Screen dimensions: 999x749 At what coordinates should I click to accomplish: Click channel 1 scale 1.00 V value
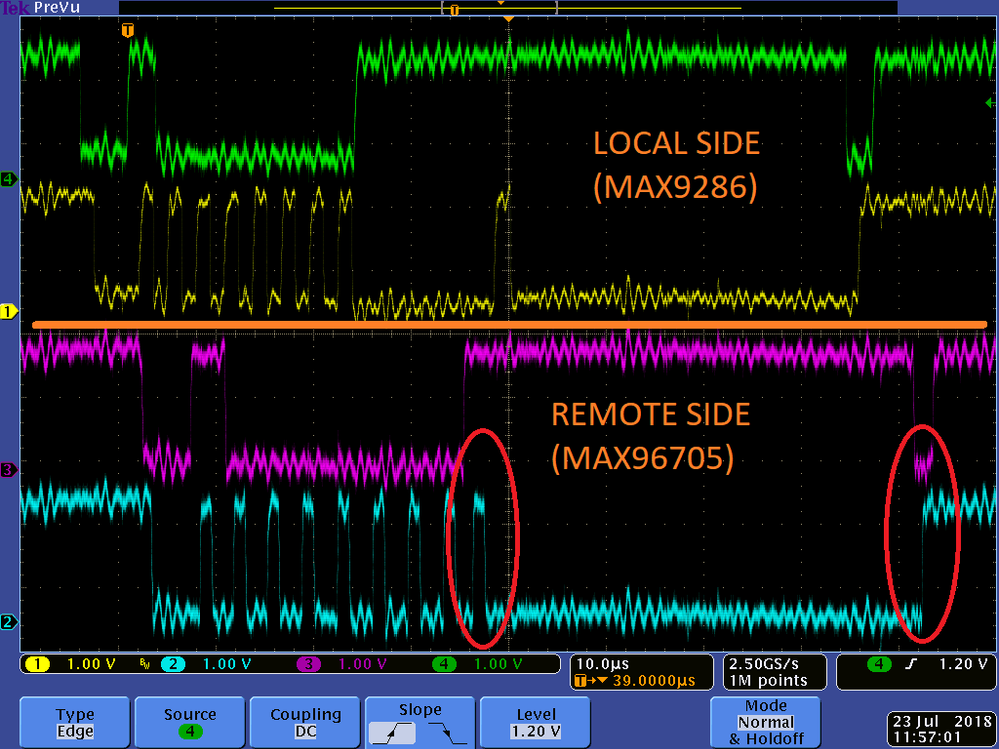[x=91, y=664]
